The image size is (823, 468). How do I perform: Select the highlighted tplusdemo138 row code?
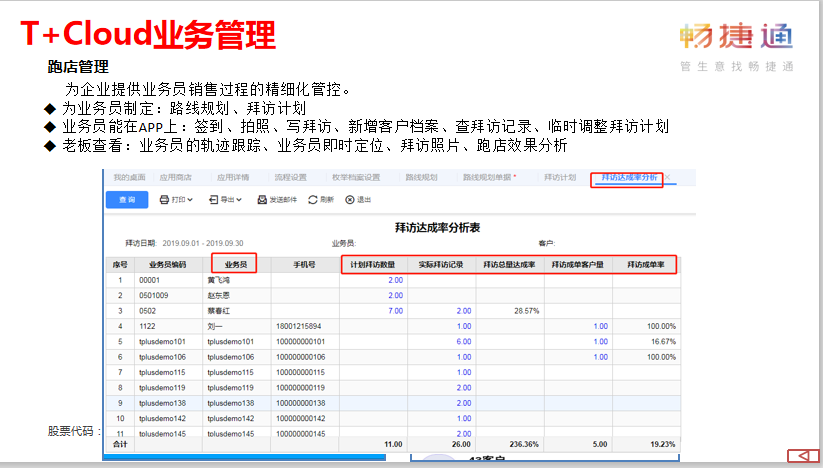click(162, 403)
